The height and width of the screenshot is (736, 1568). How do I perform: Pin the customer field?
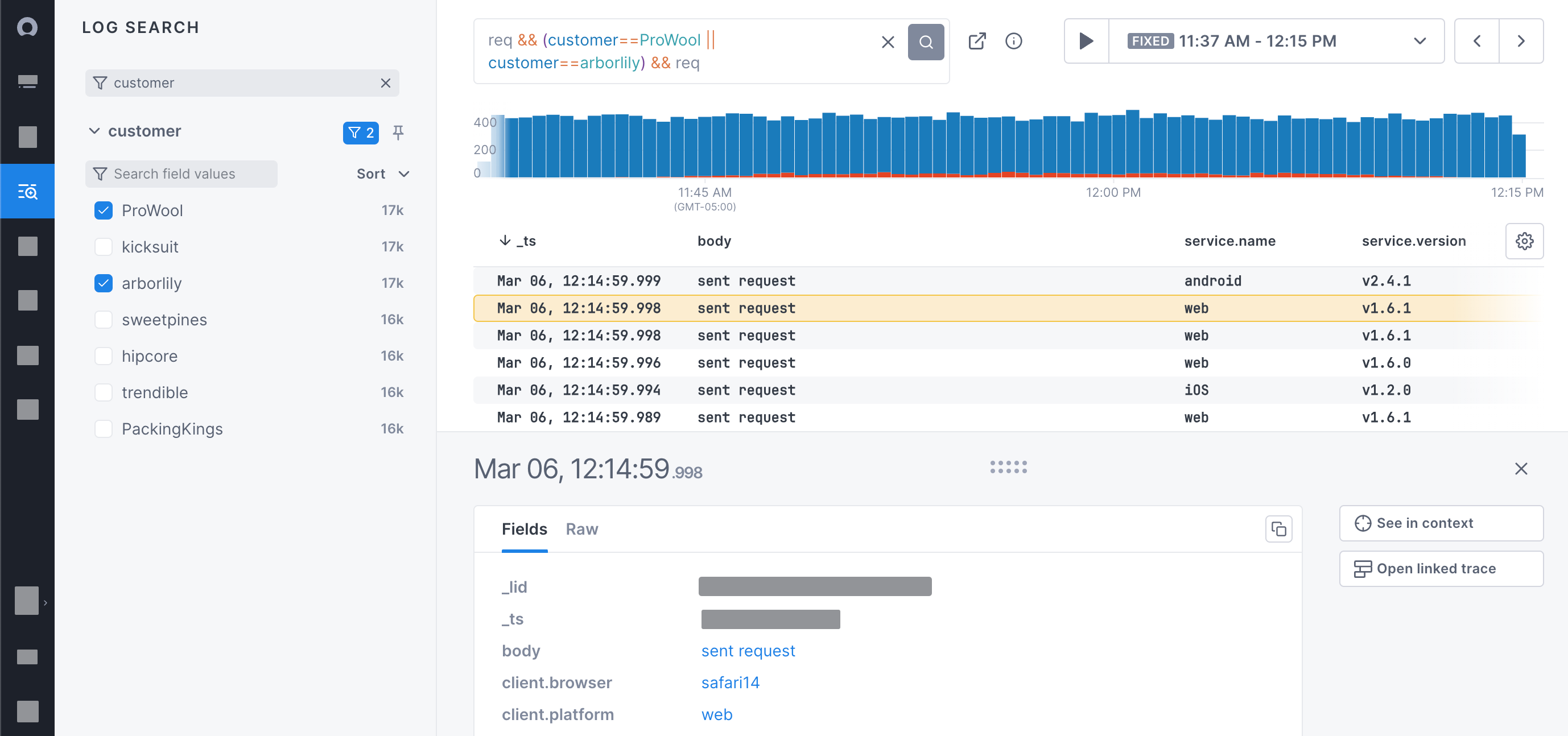pyautogui.click(x=398, y=132)
